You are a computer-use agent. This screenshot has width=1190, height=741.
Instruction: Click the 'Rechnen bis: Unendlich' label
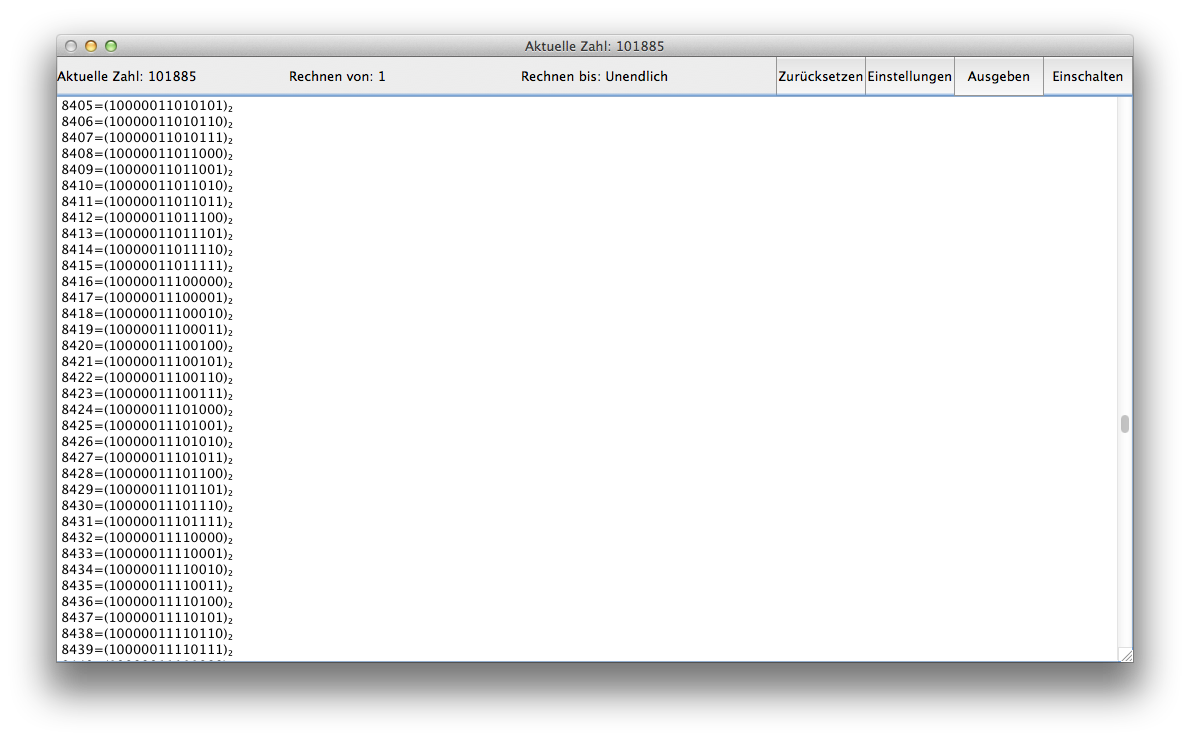coord(594,77)
